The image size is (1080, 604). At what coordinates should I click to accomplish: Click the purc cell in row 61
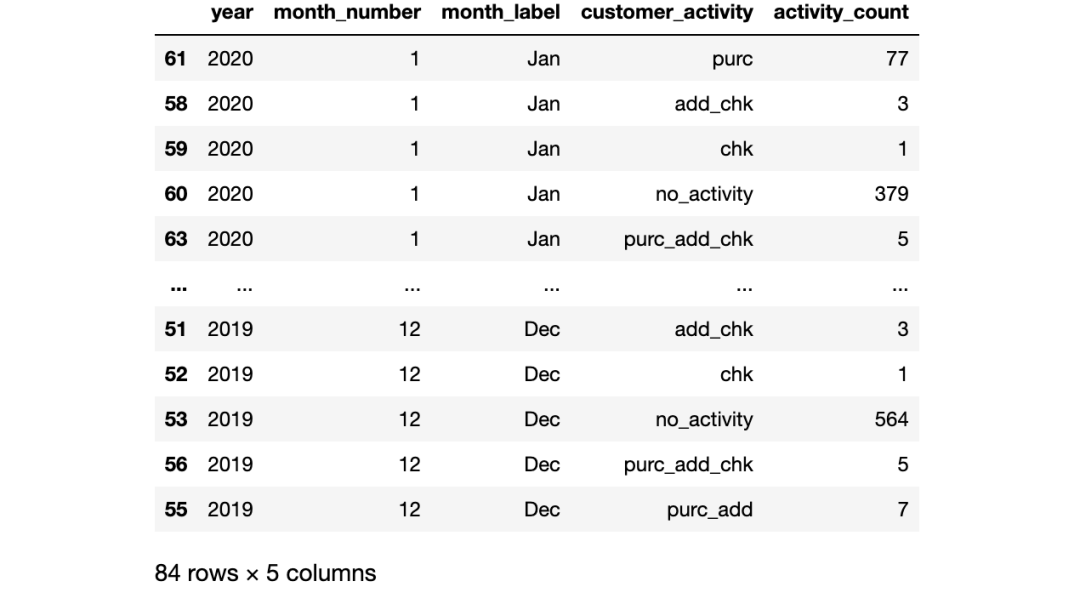[x=732, y=59]
